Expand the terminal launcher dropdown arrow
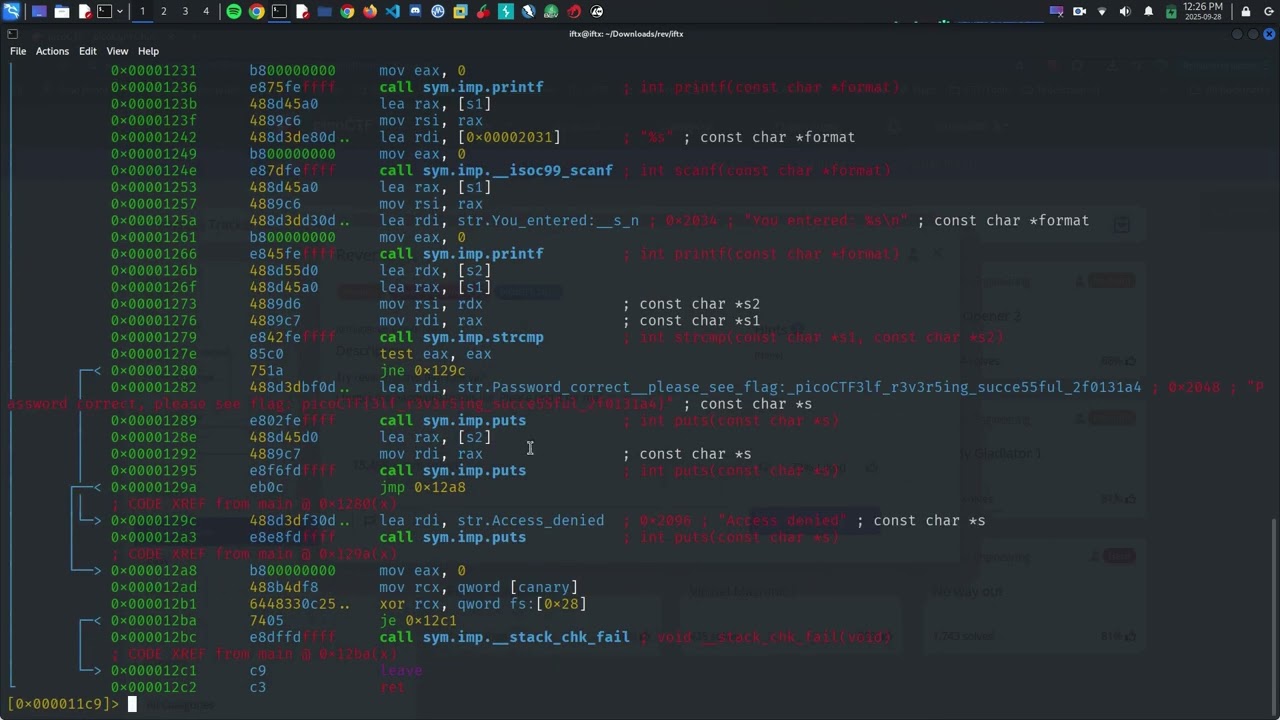Screen dimensions: 1280x720 click(120, 11)
